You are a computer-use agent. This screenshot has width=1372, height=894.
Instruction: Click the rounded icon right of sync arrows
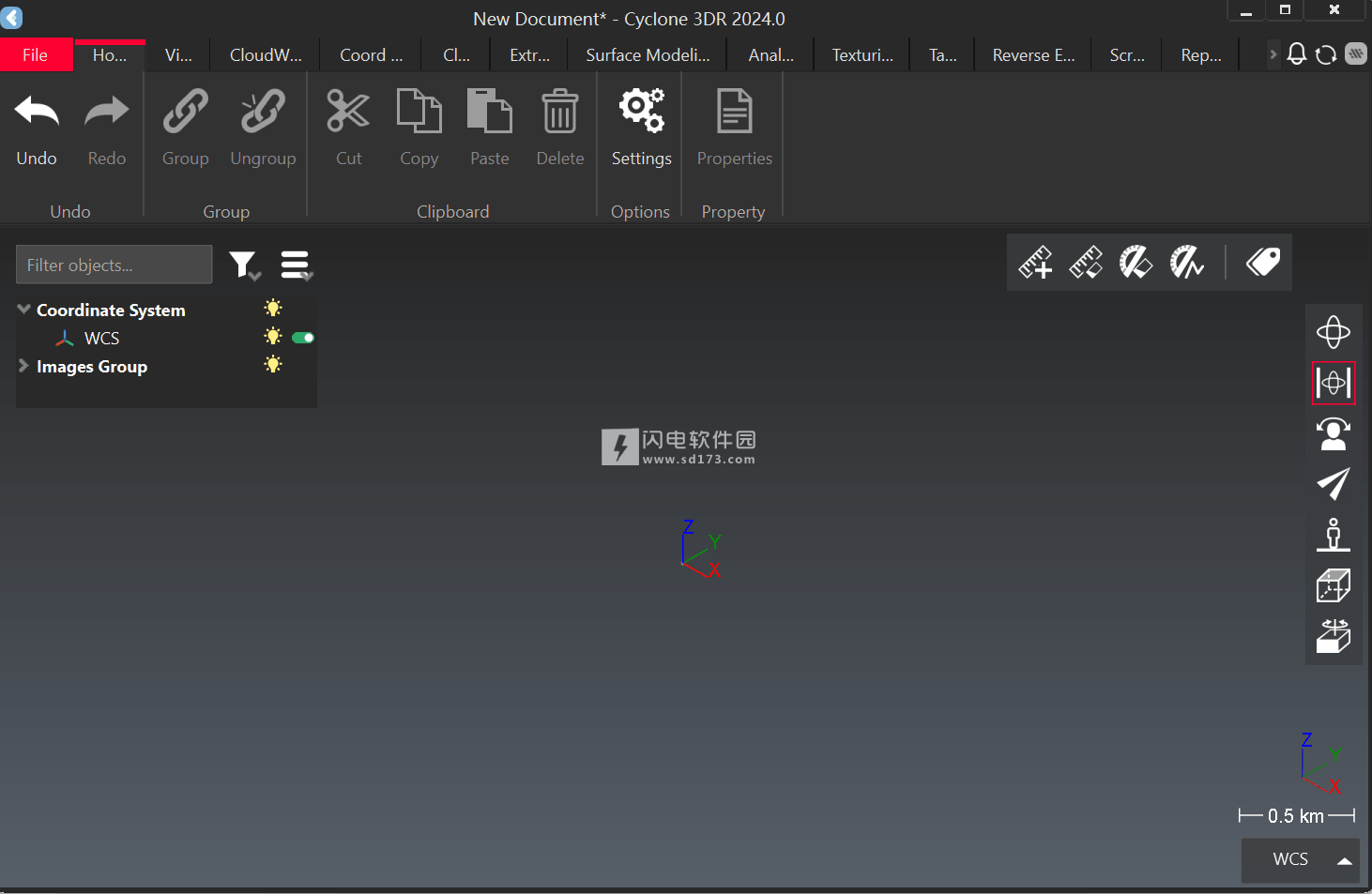(x=1356, y=54)
